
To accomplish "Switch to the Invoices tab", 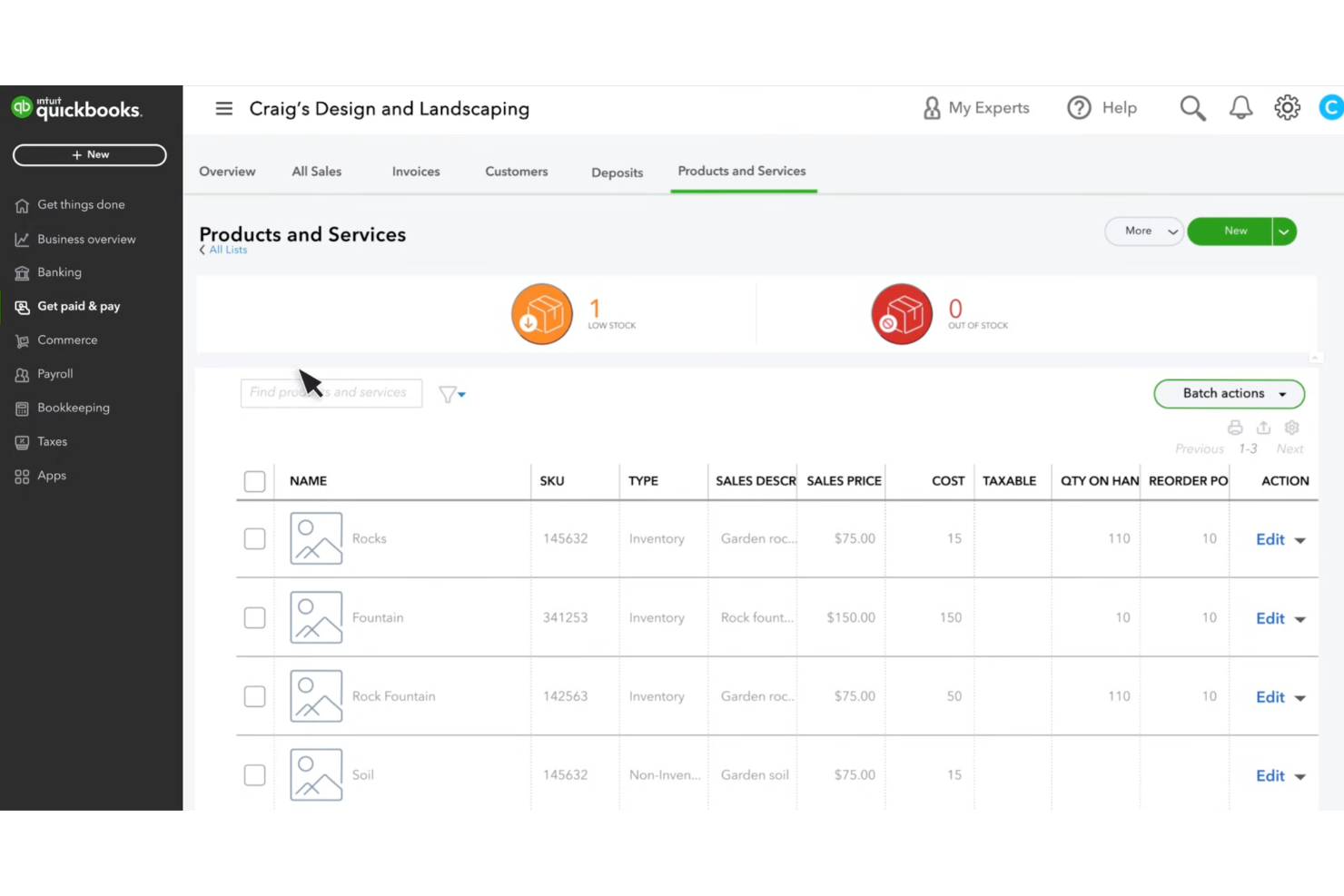I will pos(415,171).
